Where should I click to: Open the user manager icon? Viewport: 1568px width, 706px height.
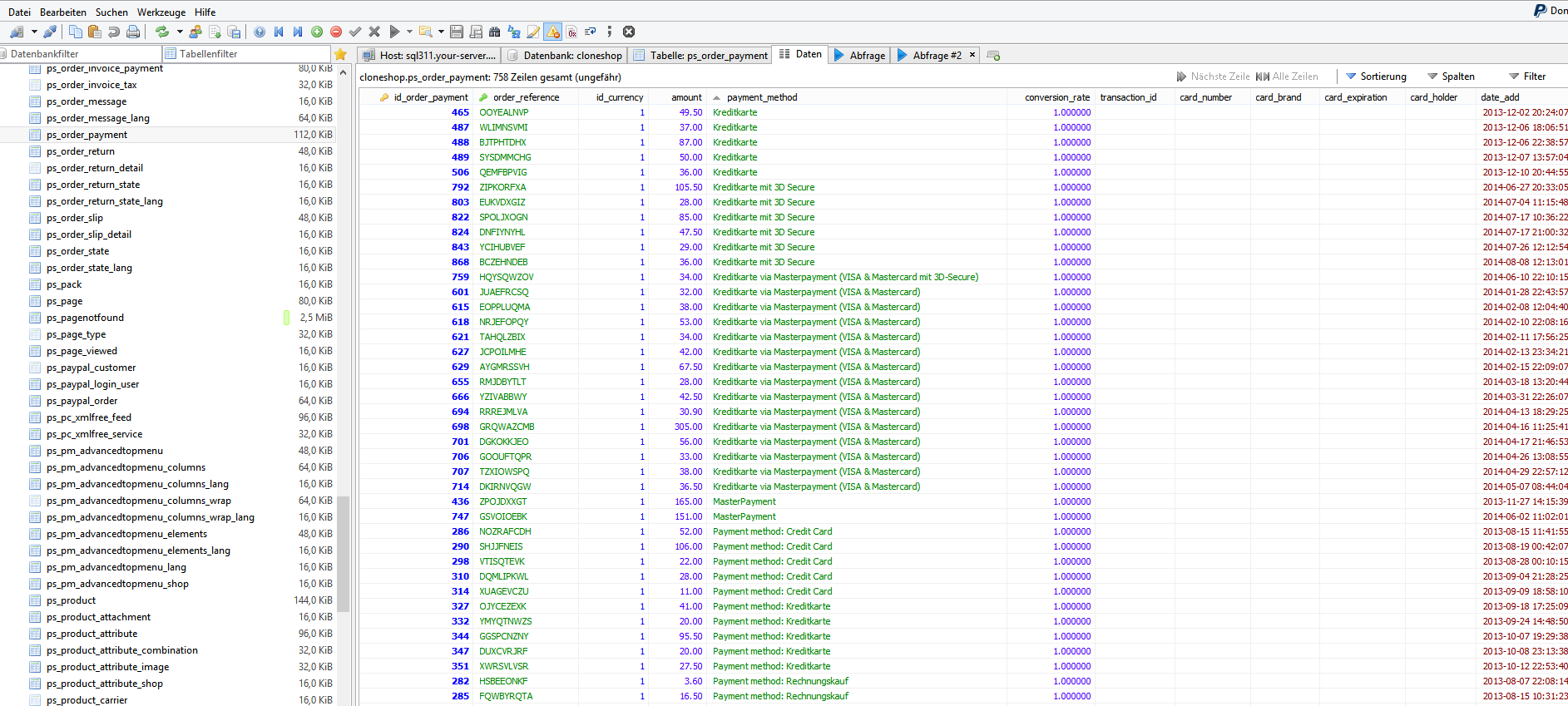click(195, 32)
